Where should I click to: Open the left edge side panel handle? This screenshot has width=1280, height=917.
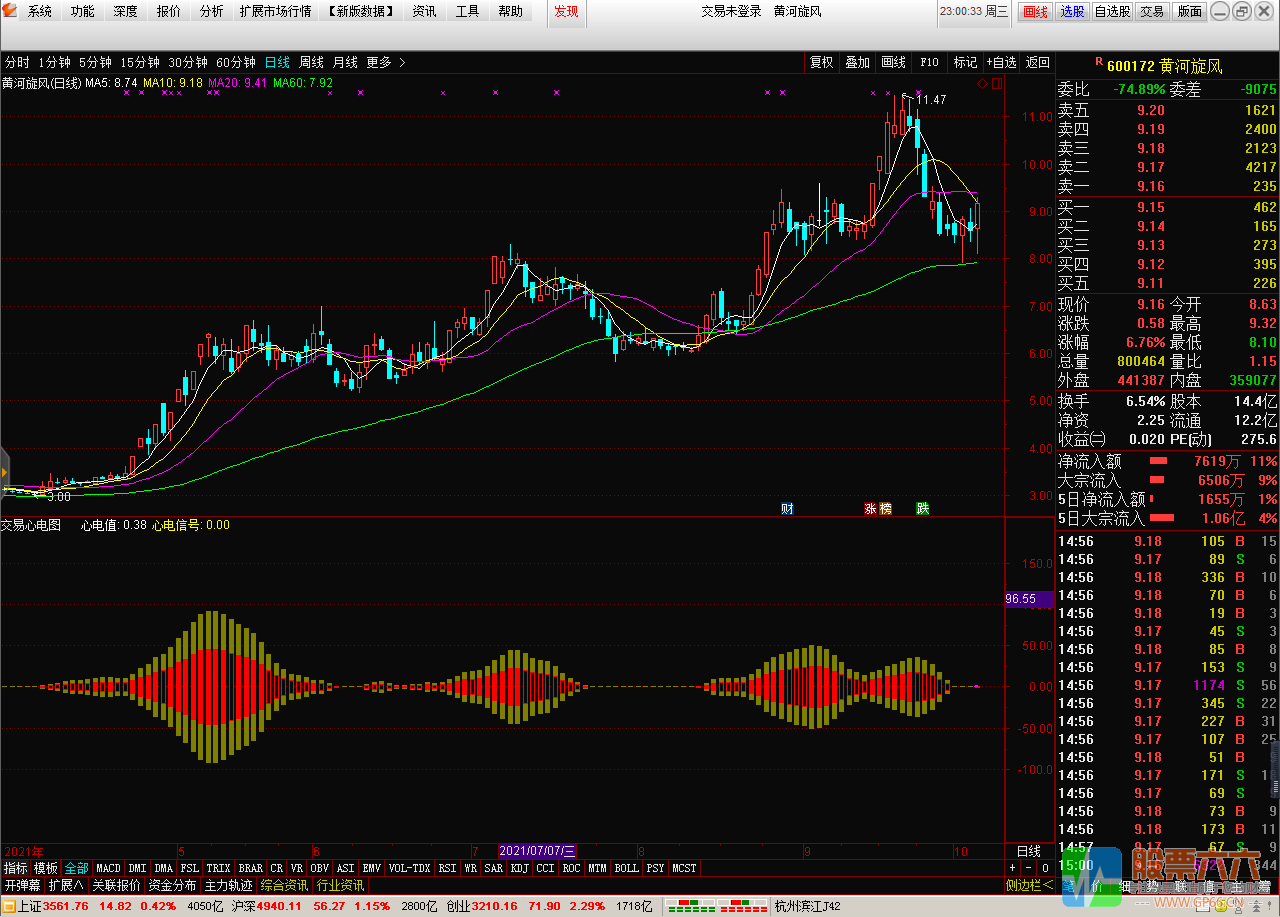click(4, 471)
